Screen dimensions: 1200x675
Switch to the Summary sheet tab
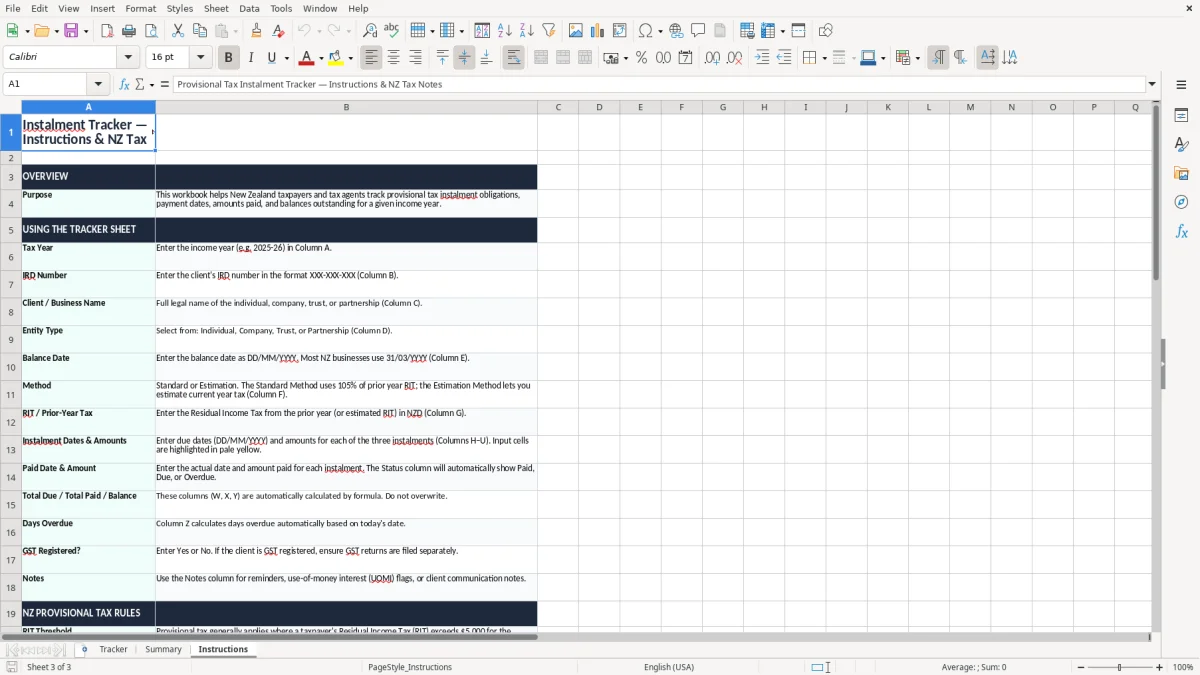[163, 649]
